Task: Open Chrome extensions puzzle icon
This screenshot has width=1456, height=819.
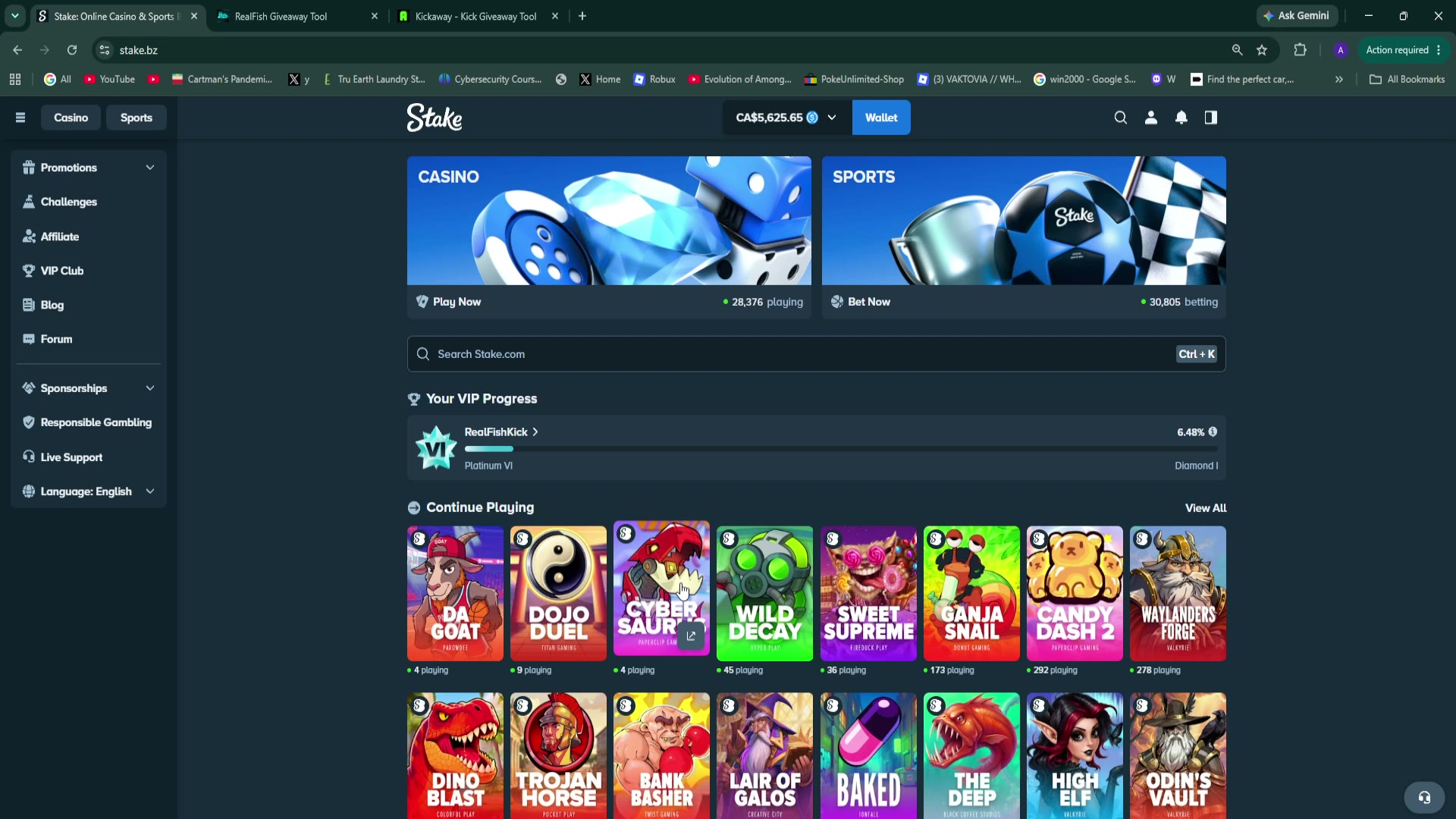Action: 1301,50
